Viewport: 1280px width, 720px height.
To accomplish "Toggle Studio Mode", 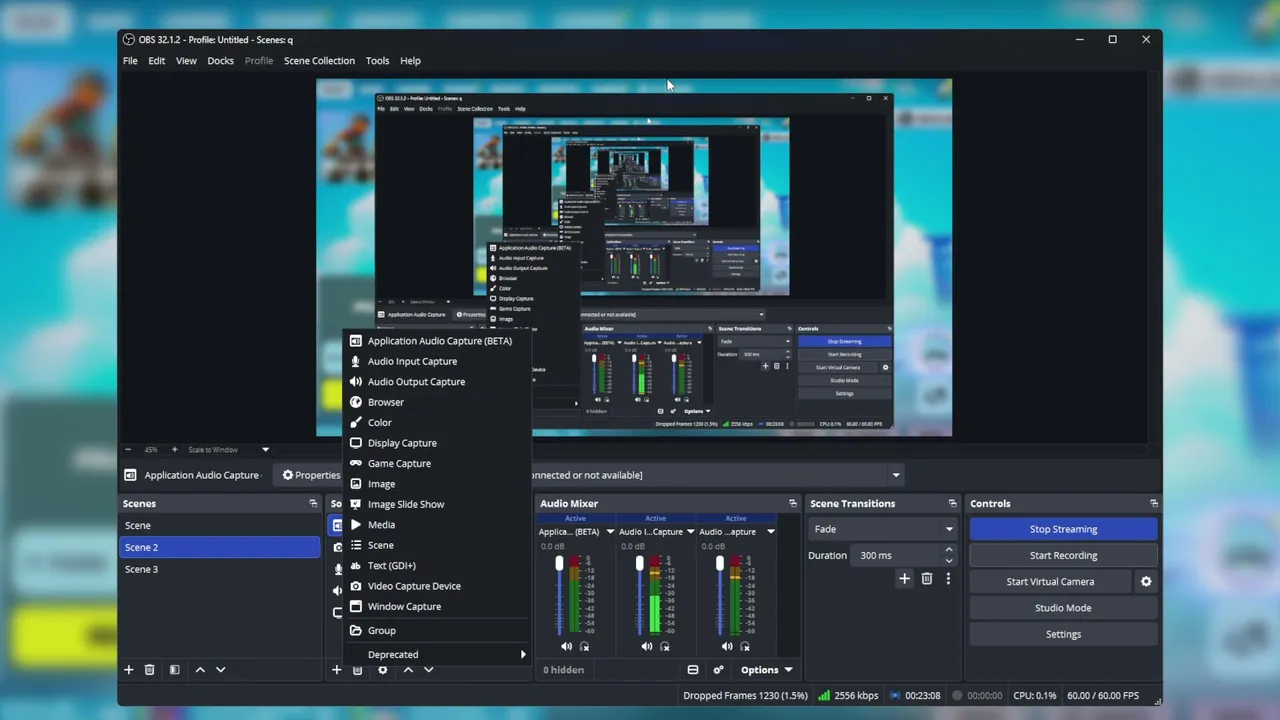I will coord(1063,608).
